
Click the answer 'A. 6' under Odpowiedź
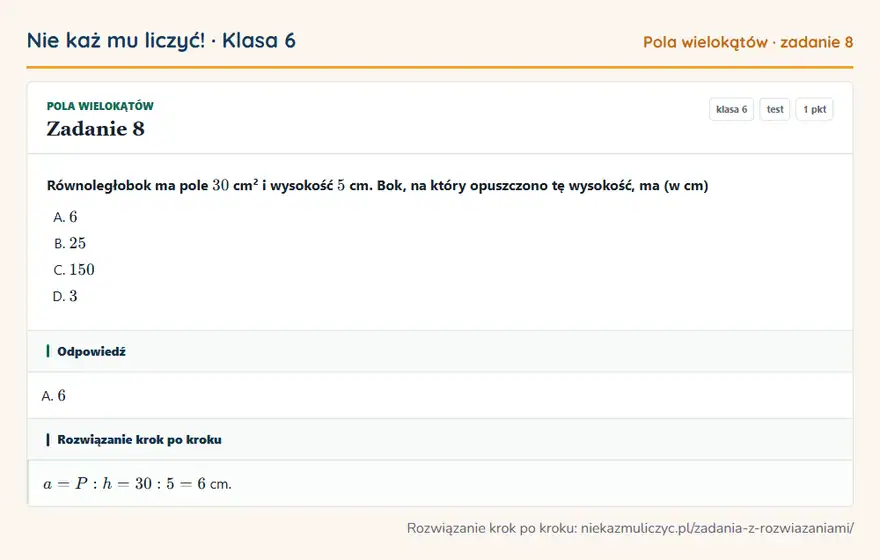[54, 396]
